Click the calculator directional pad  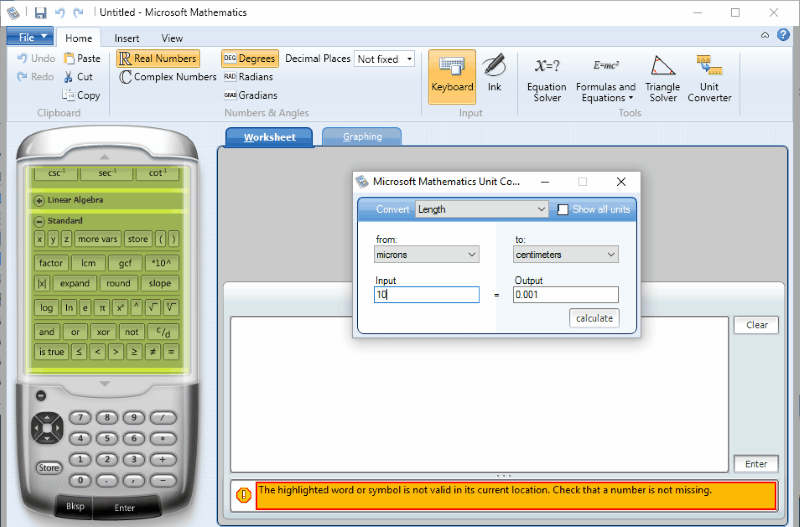click(x=47, y=428)
